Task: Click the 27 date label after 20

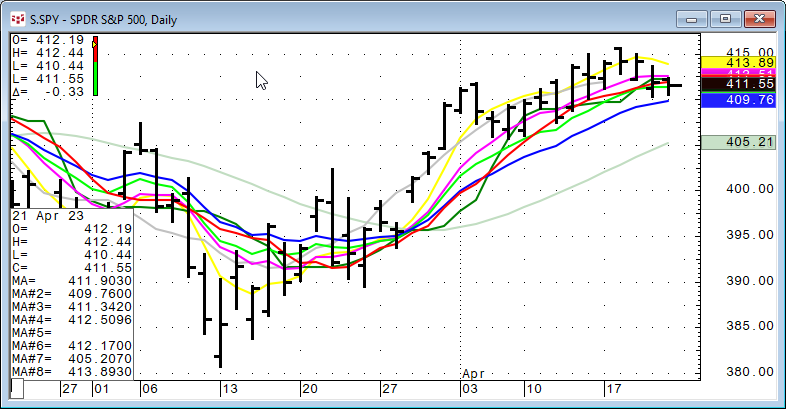Action: pos(389,389)
